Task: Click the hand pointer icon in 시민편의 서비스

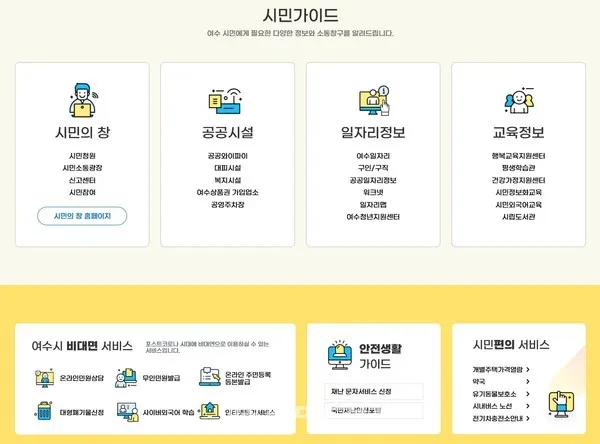Action: click(x=561, y=405)
